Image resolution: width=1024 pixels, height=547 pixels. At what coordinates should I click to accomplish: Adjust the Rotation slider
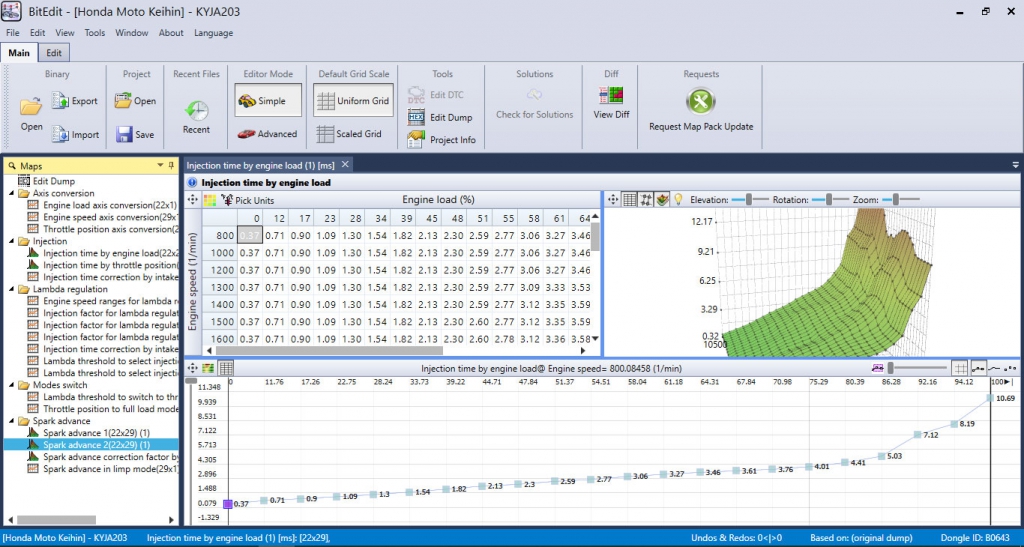coord(829,200)
